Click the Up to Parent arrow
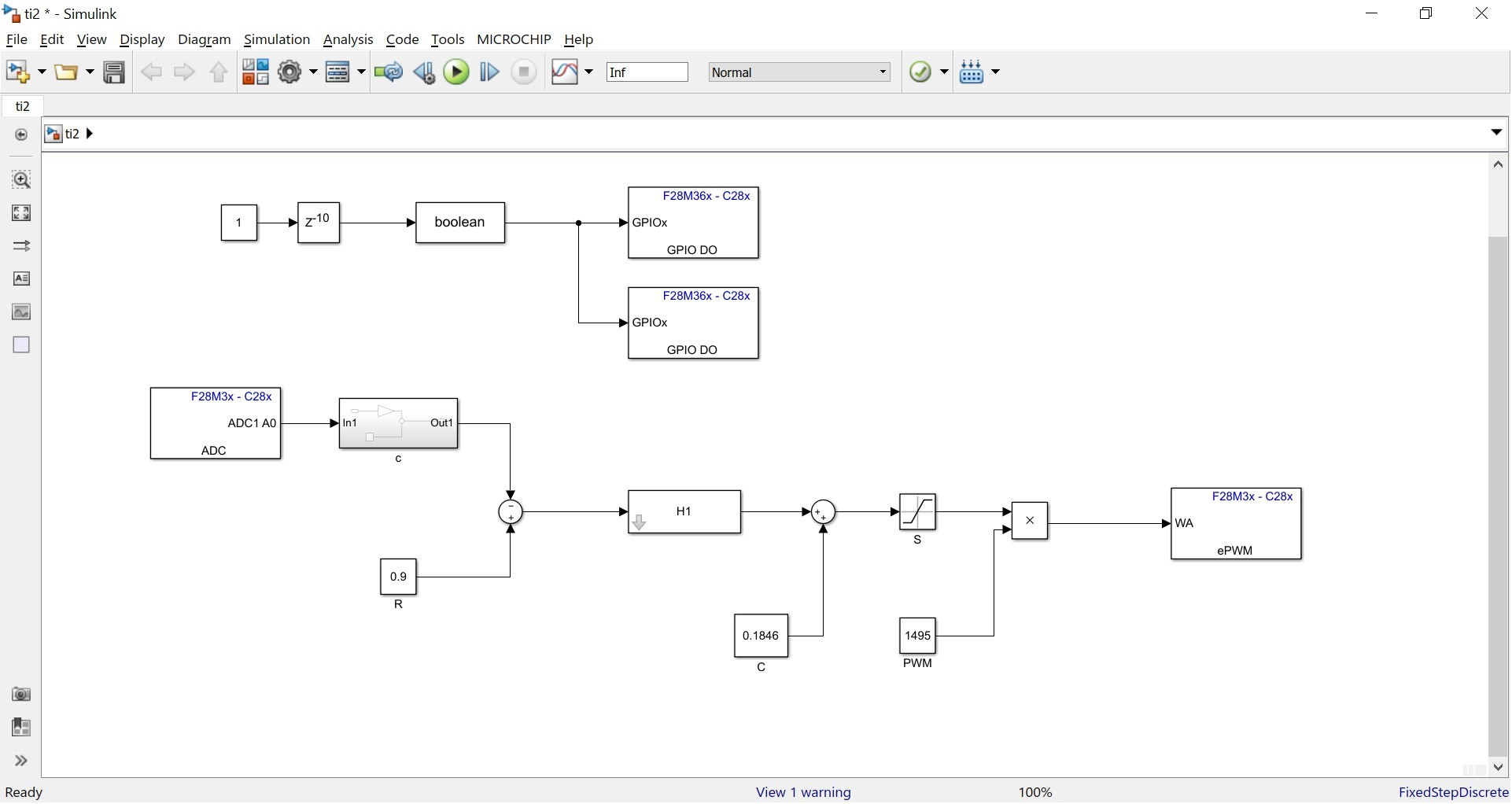The height and width of the screenshot is (804, 1512). 219,72
